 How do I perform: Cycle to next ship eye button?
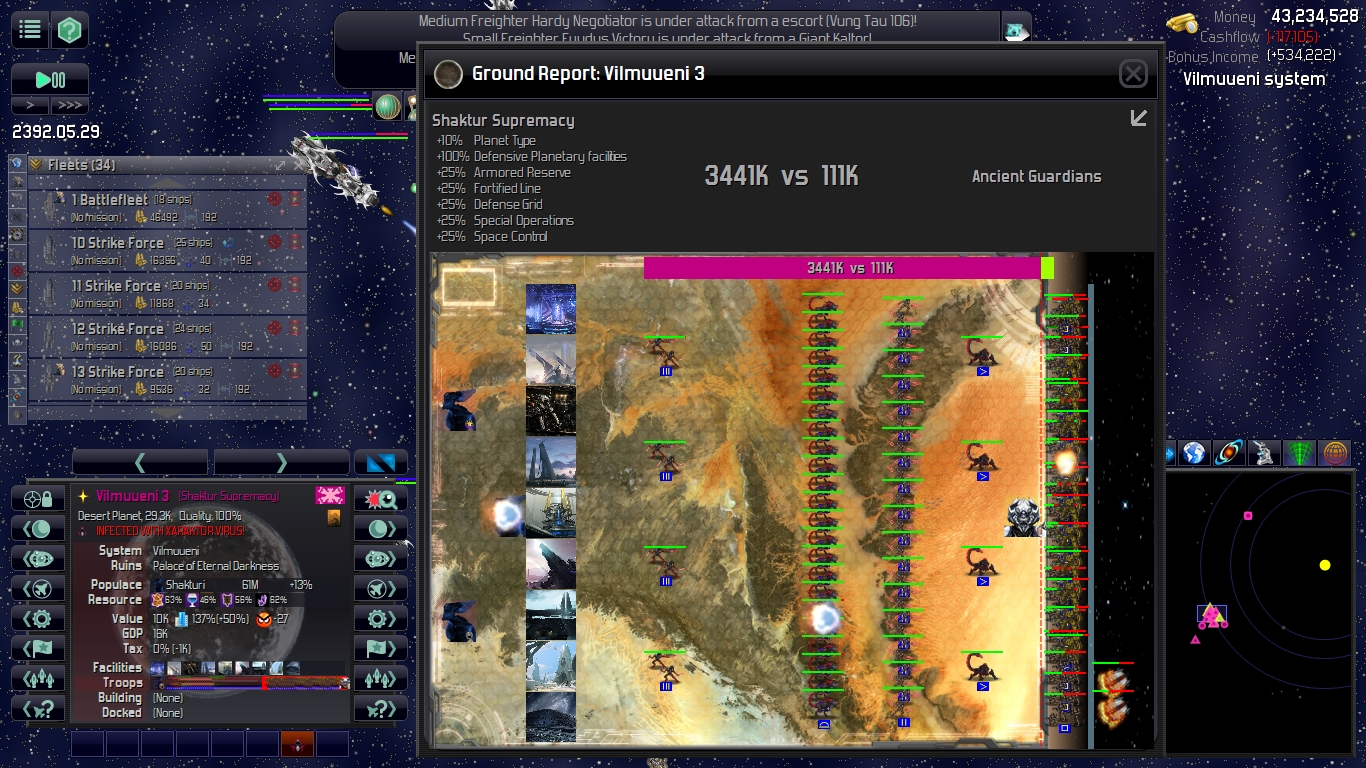click(381, 559)
